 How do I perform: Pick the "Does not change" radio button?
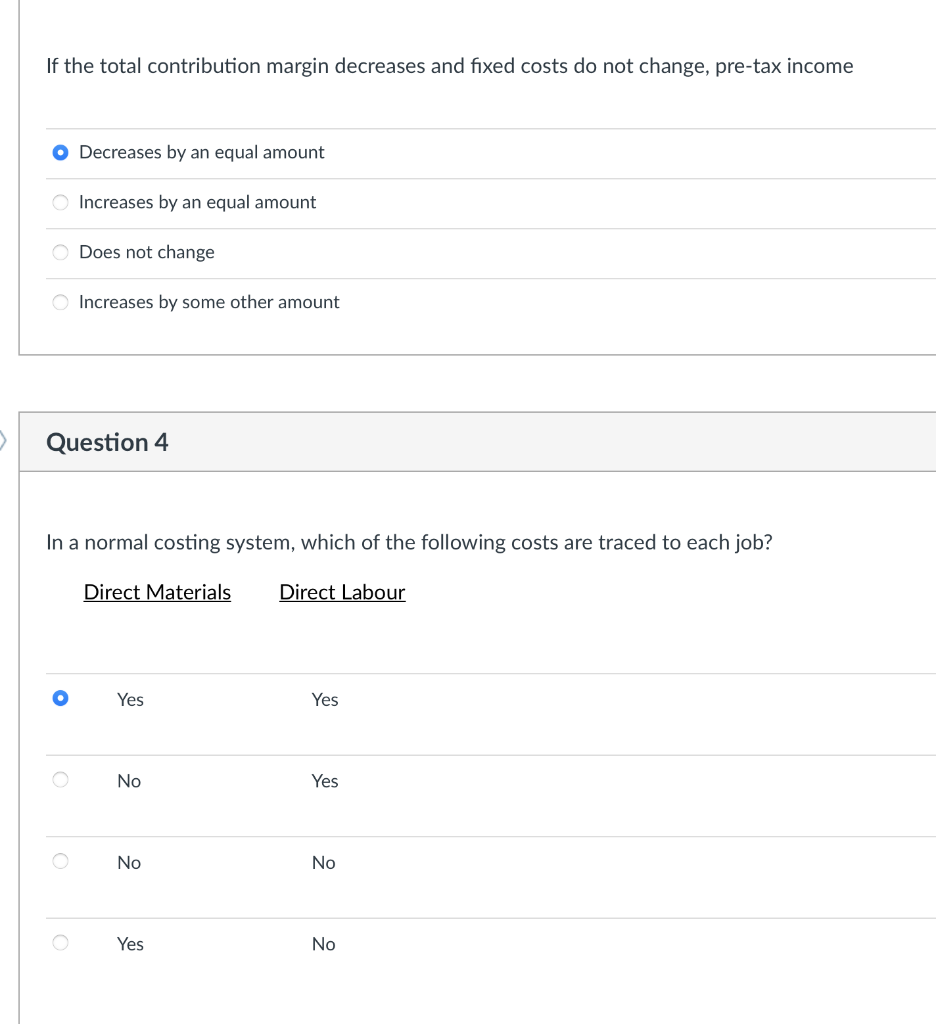(x=61, y=253)
